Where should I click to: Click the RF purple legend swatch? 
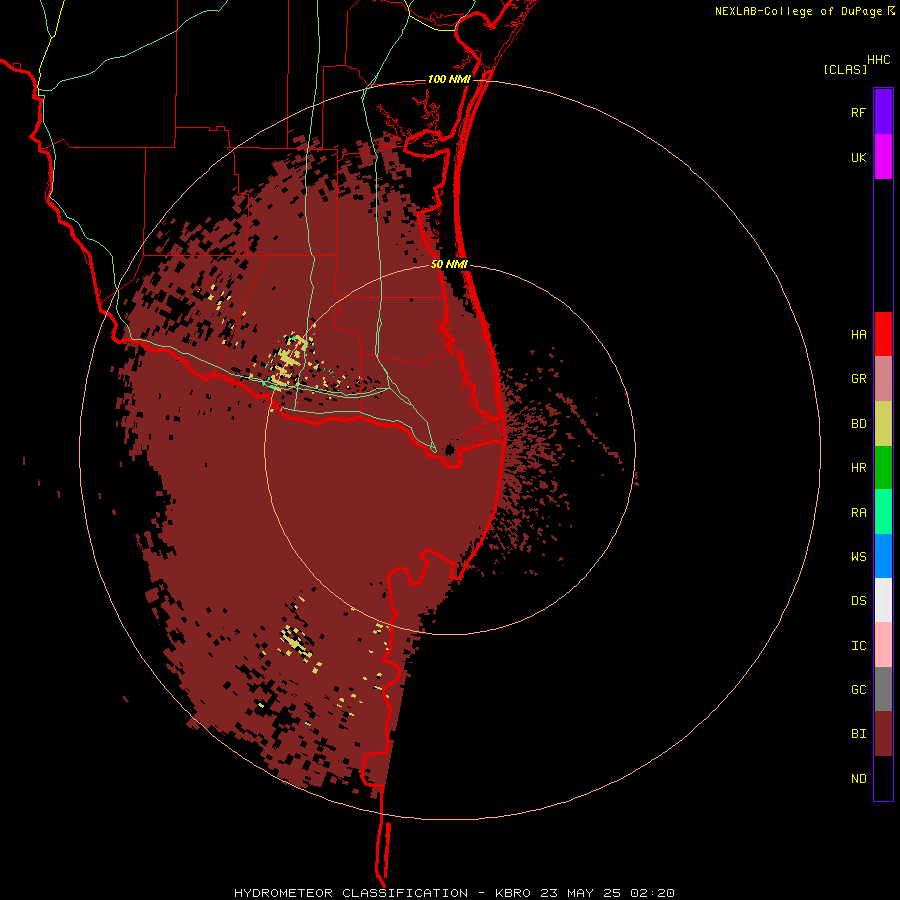pos(883,111)
